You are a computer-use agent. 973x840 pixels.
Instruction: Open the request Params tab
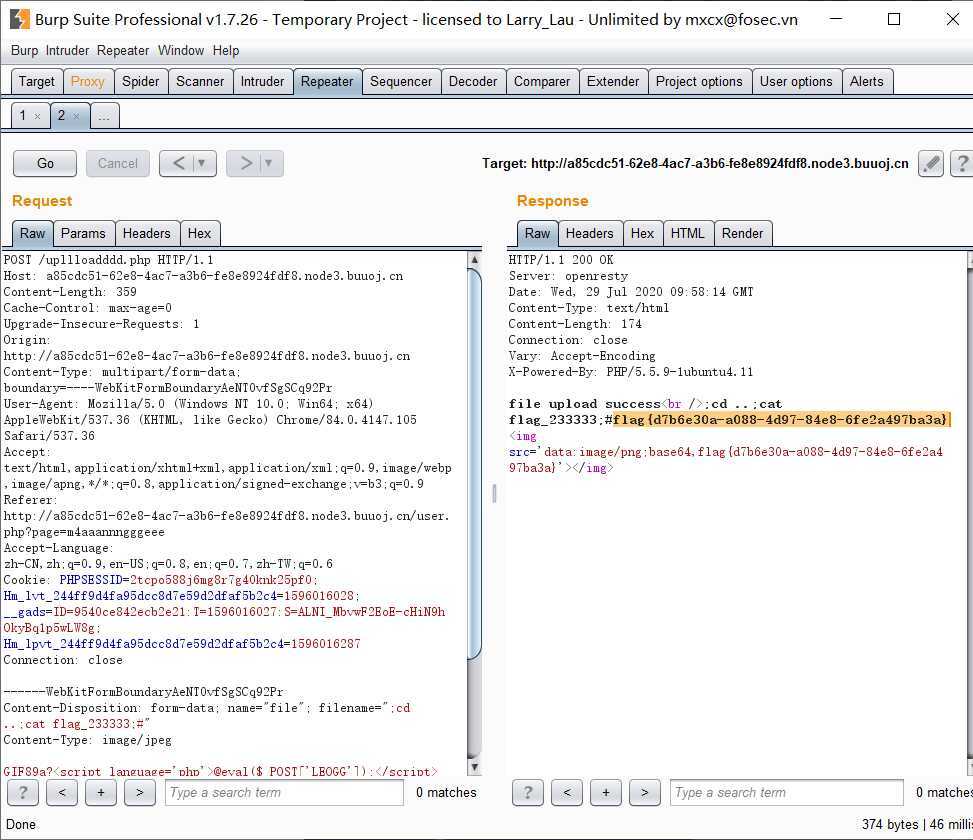pyautogui.click(x=83, y=233)
